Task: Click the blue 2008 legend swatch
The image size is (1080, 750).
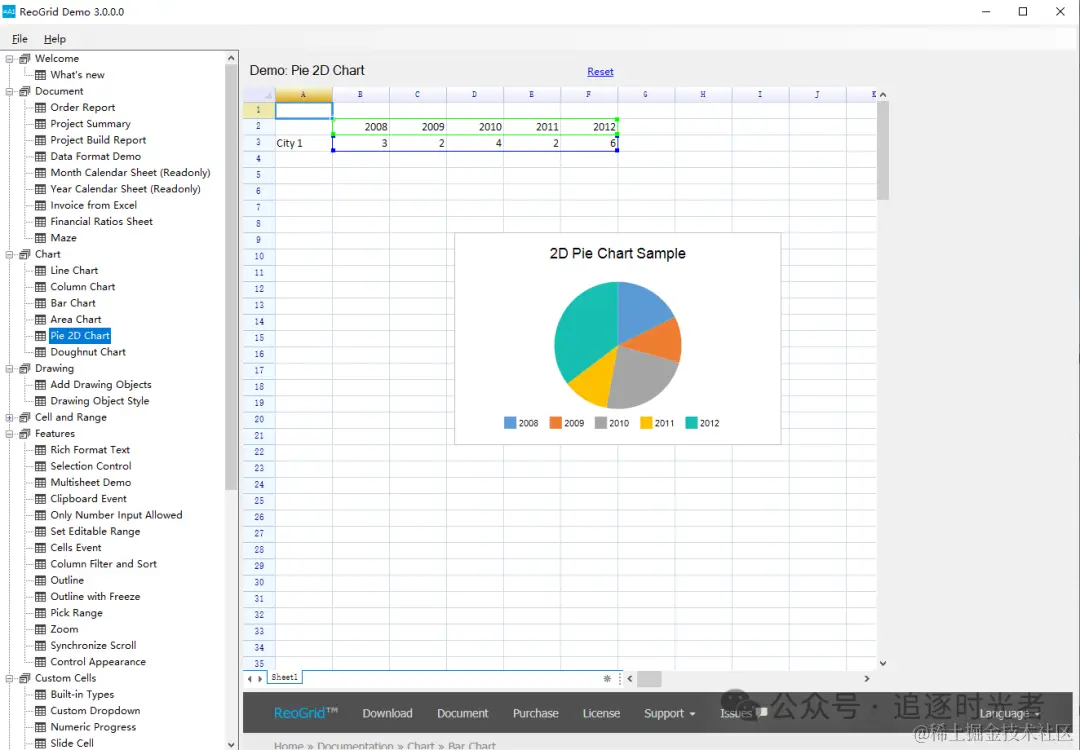Action: pyautogui.click(x=510, y=423)
